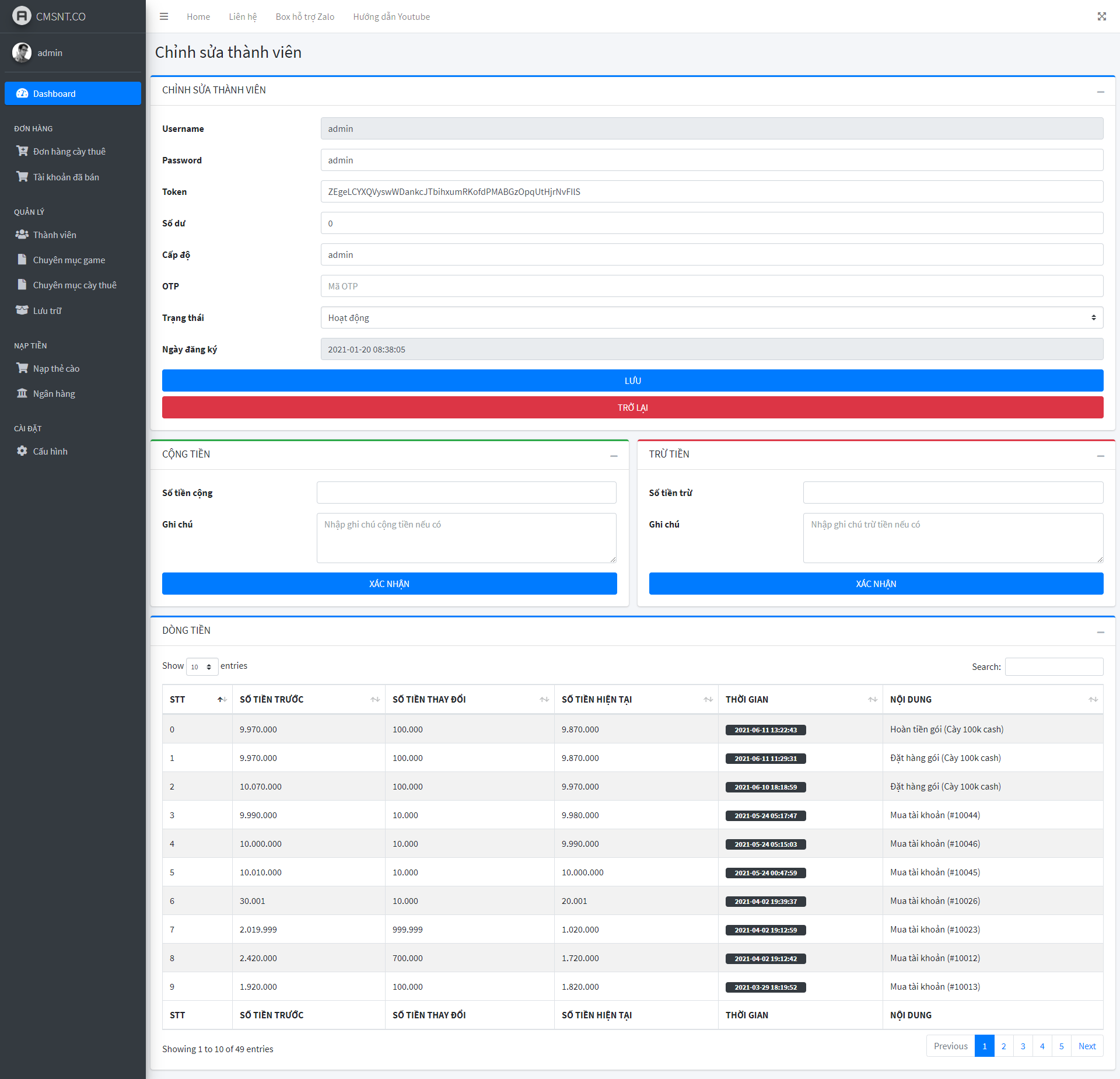Open the Trạng thái status dropdown
Viewport: 1120px width, 1079px height.
pos(711,317)
